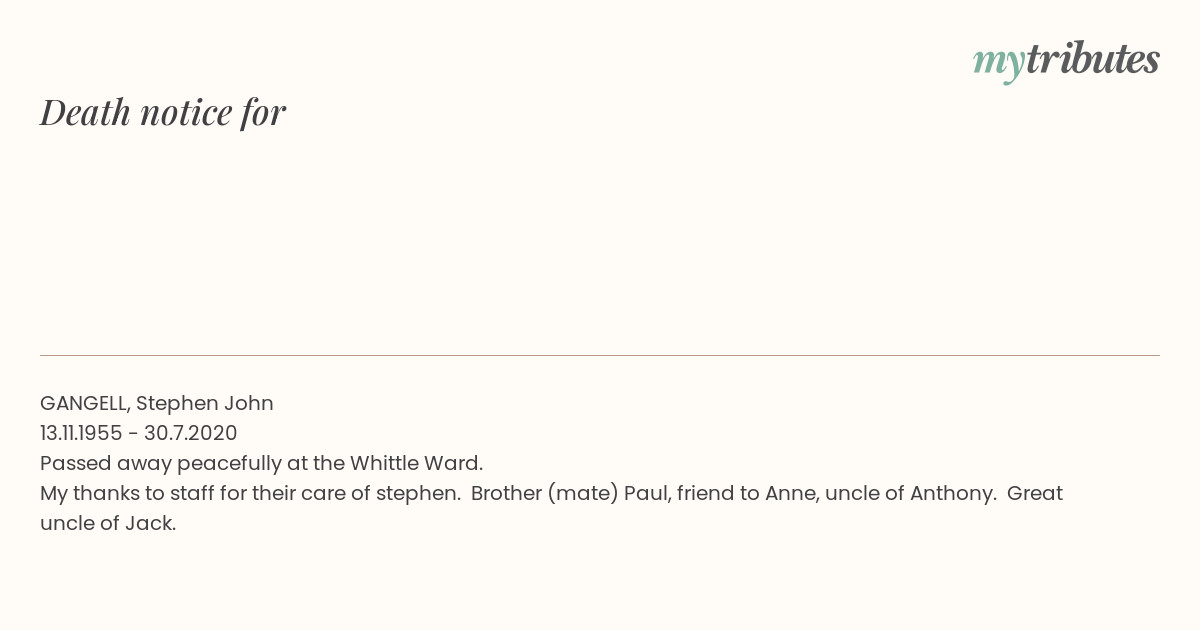
Task: Select the "Passed away peacefully" line
Action: coord(262,463)
